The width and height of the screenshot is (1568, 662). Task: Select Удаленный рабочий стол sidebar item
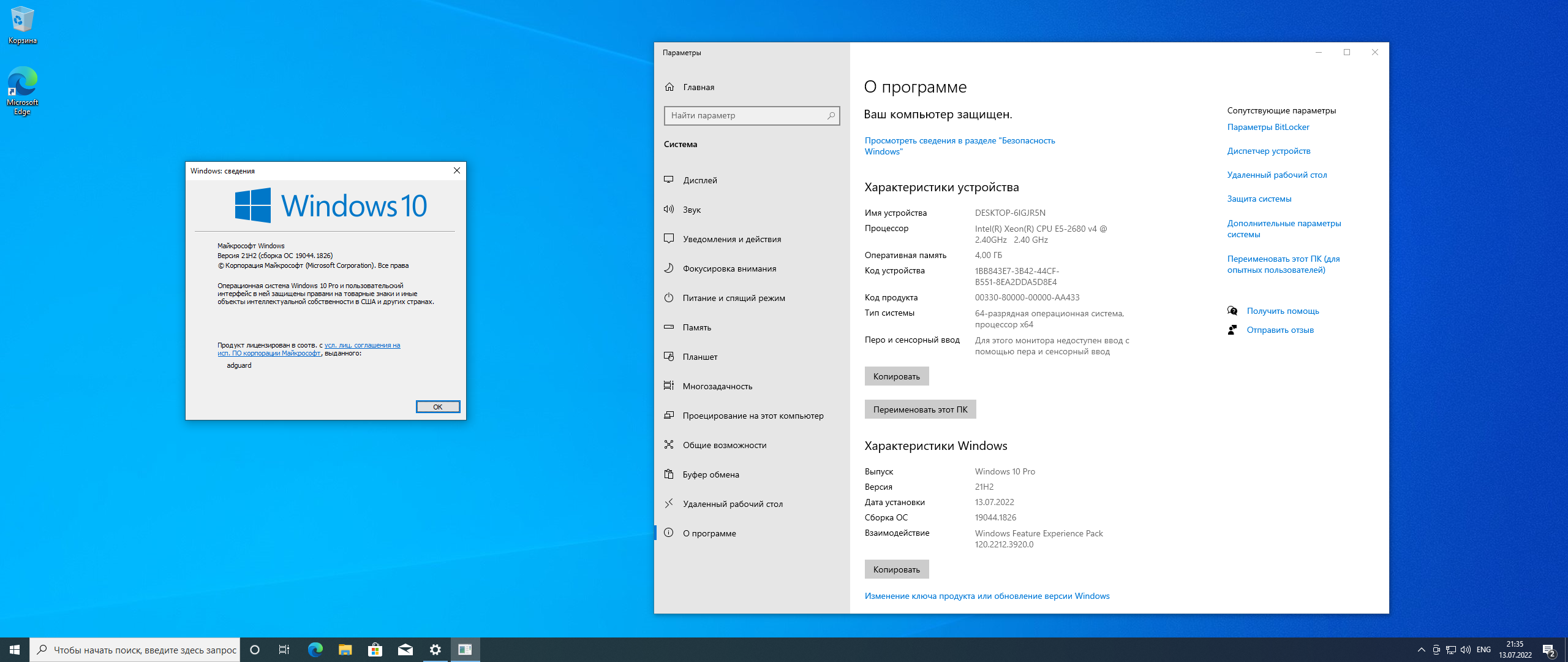(x=733, y=504)
